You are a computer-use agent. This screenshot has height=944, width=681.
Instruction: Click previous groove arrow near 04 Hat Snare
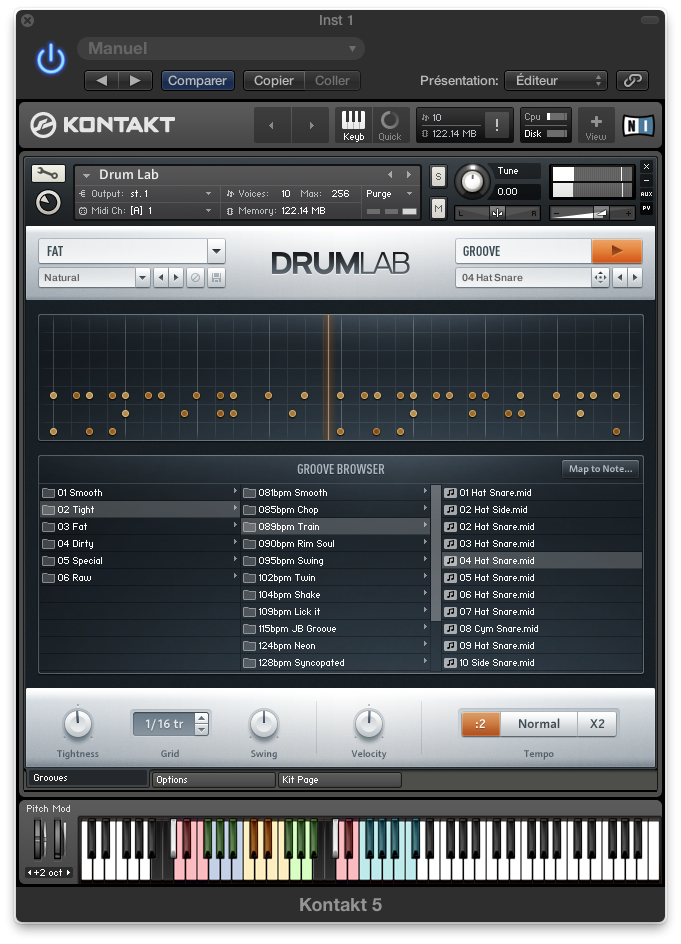620,278
